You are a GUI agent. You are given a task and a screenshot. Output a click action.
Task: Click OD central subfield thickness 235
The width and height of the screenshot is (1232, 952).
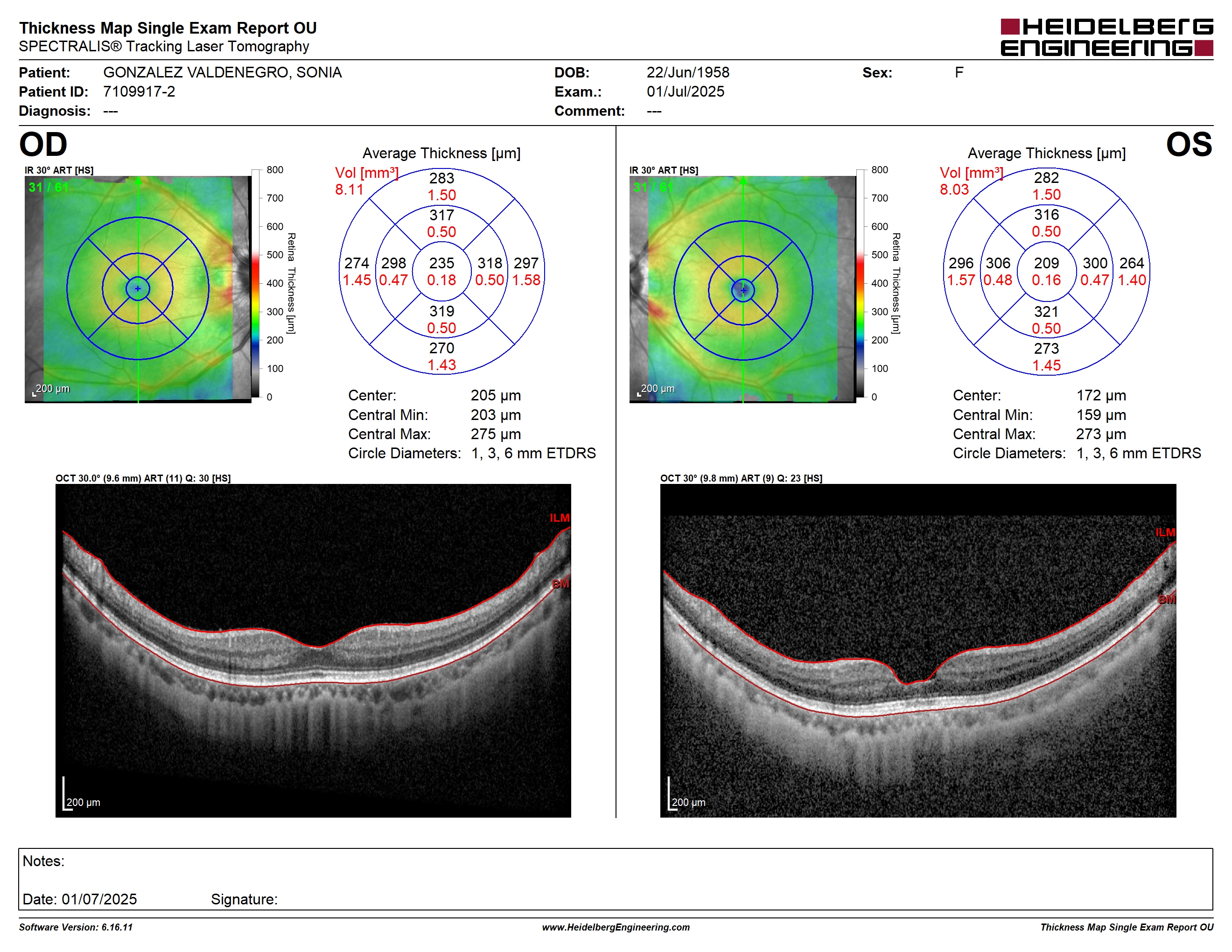(441, 263)
